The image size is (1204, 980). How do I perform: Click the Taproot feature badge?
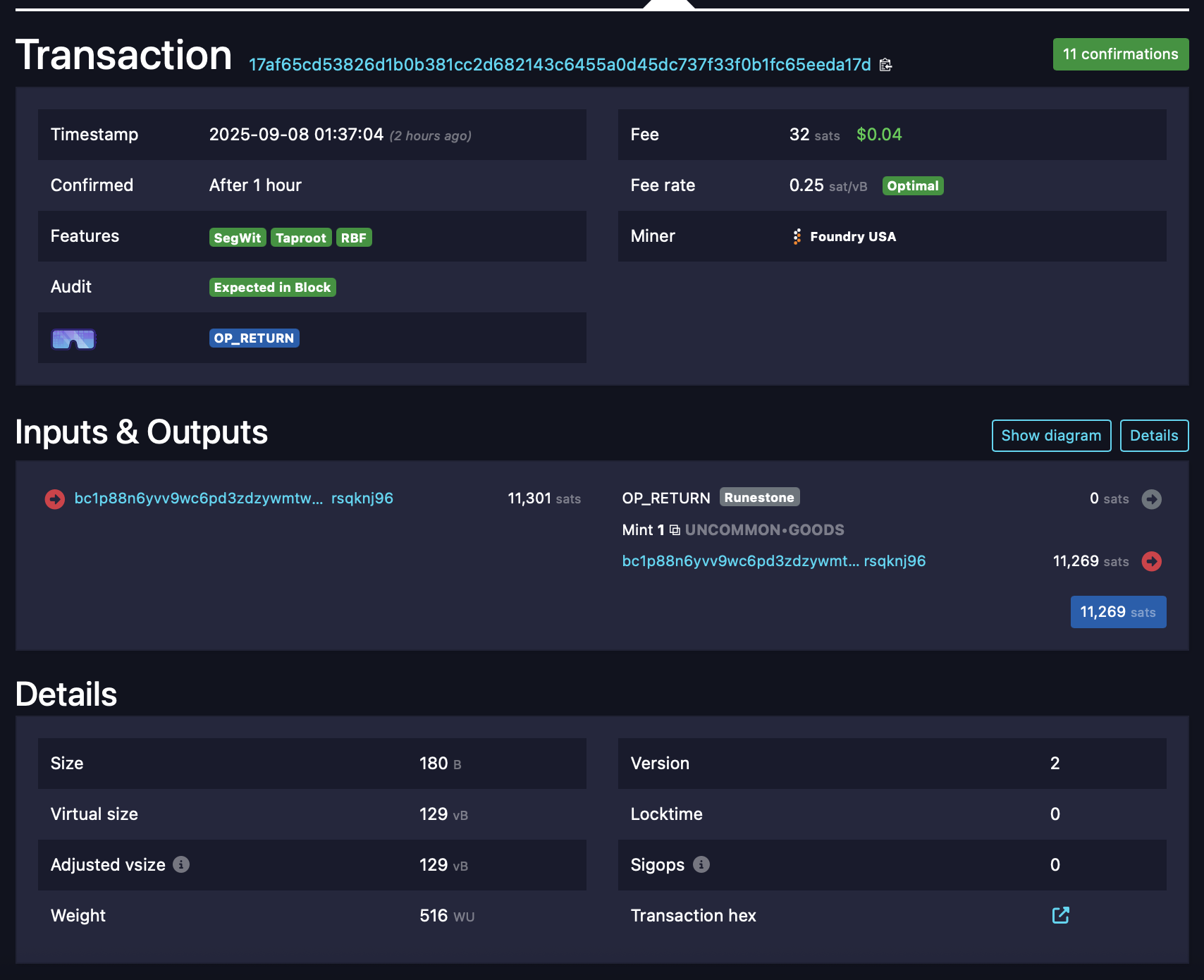301,238
